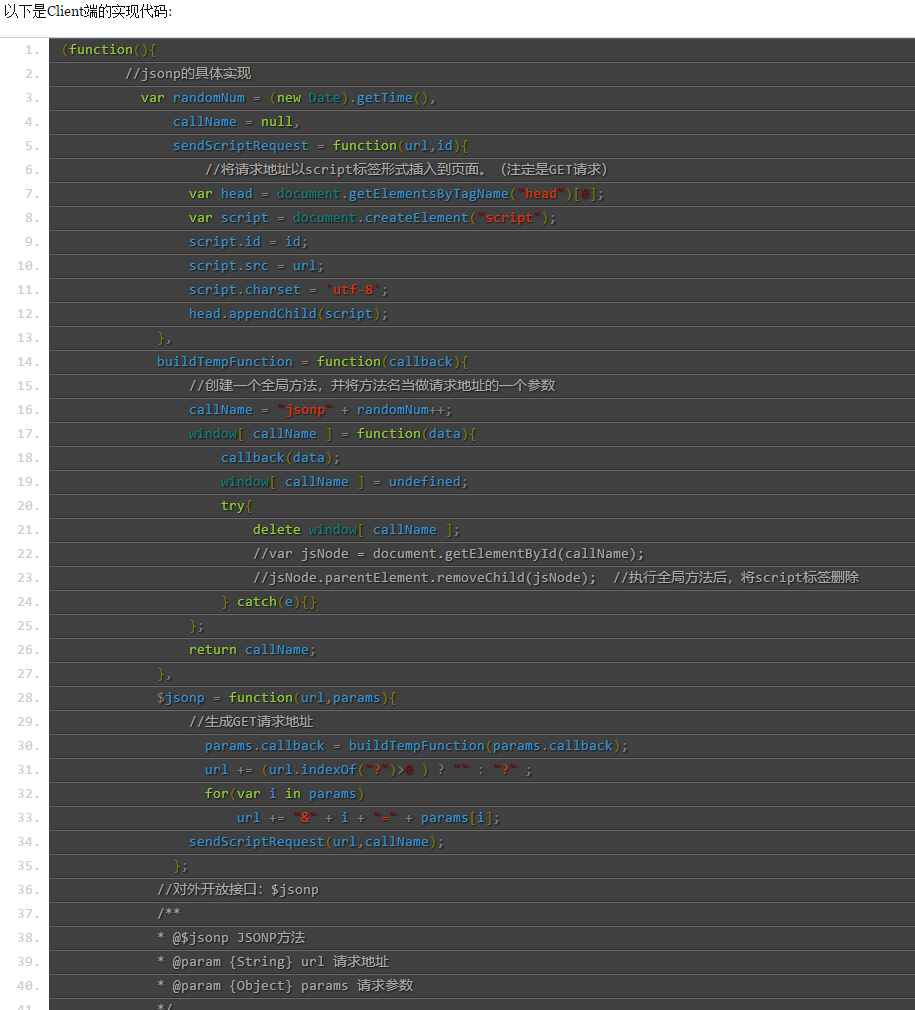Click the comment about script标签形式插入到页面
Image resolution: width=915 pixels, height=1010 pixels.
coord(406,170)
